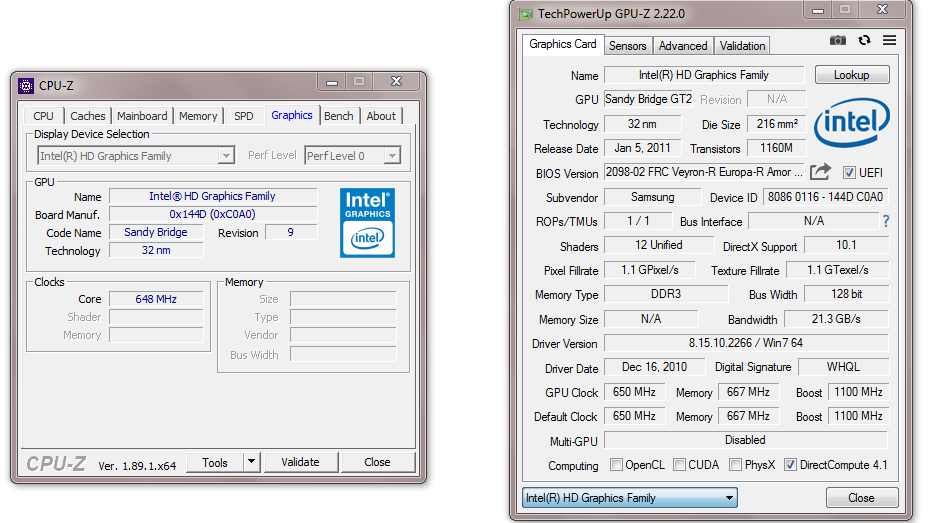Click the CPU-Z title bar icon
Screen dimensions: 929x523
tap(25, 86)
